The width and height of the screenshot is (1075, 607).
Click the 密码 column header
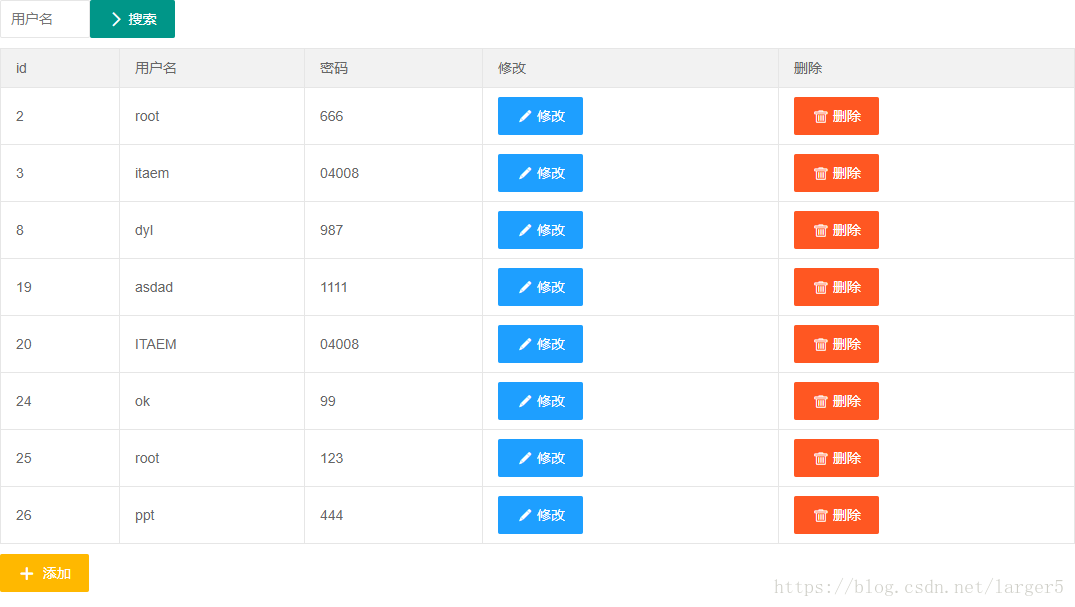click(394, 68)
